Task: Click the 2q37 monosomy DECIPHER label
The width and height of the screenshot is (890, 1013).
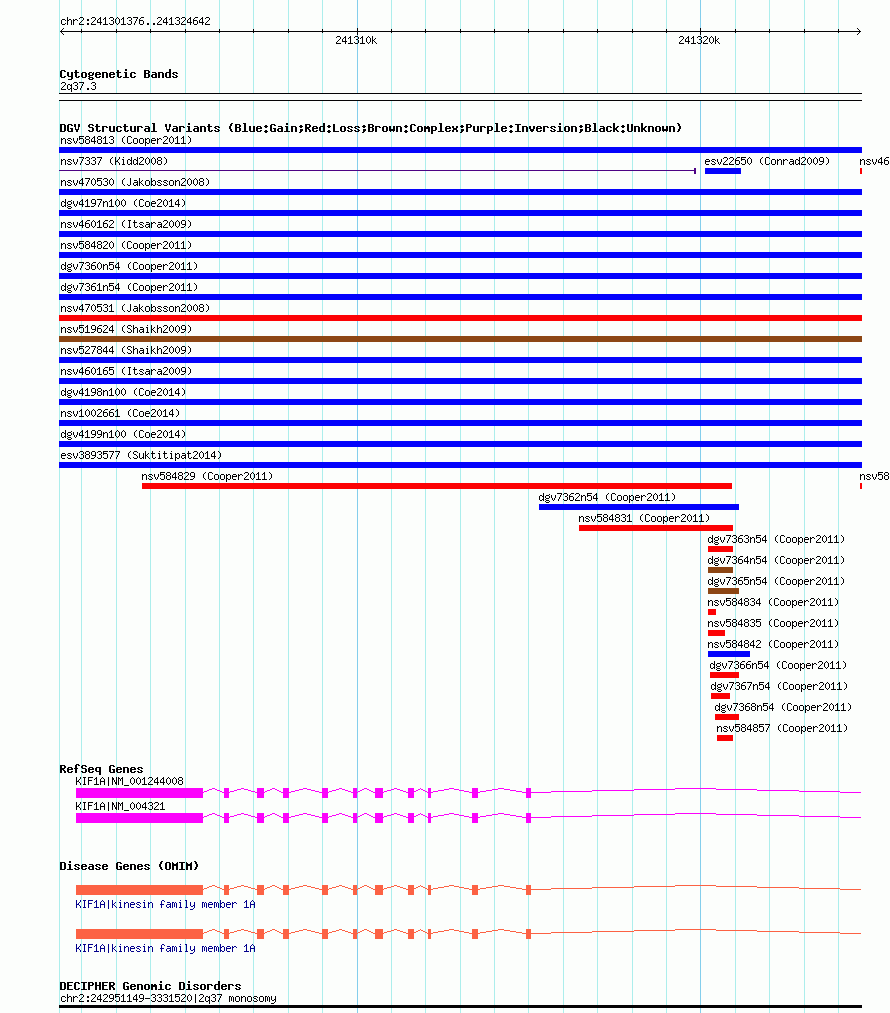Action: 168,998
